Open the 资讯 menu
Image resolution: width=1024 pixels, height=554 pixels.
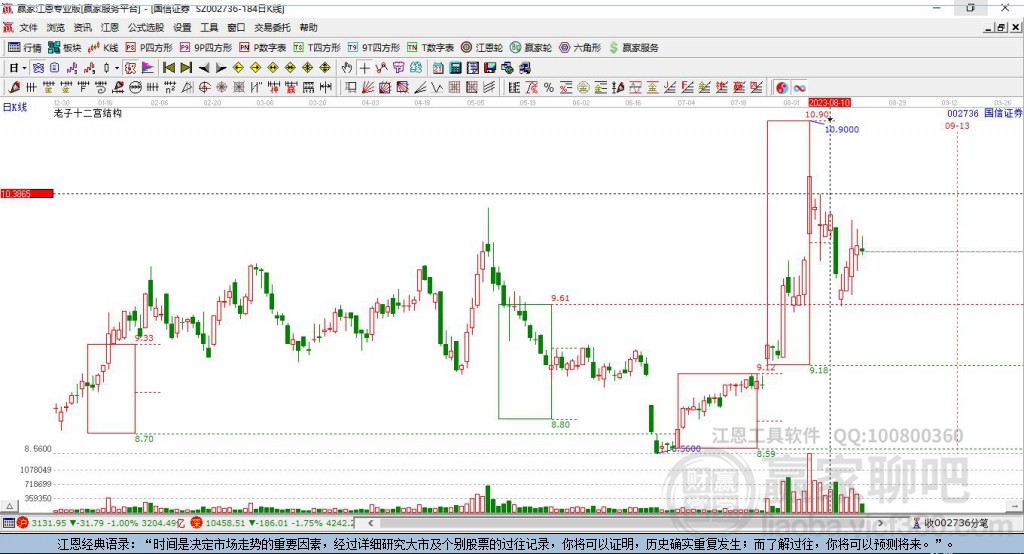coord(82,27)
